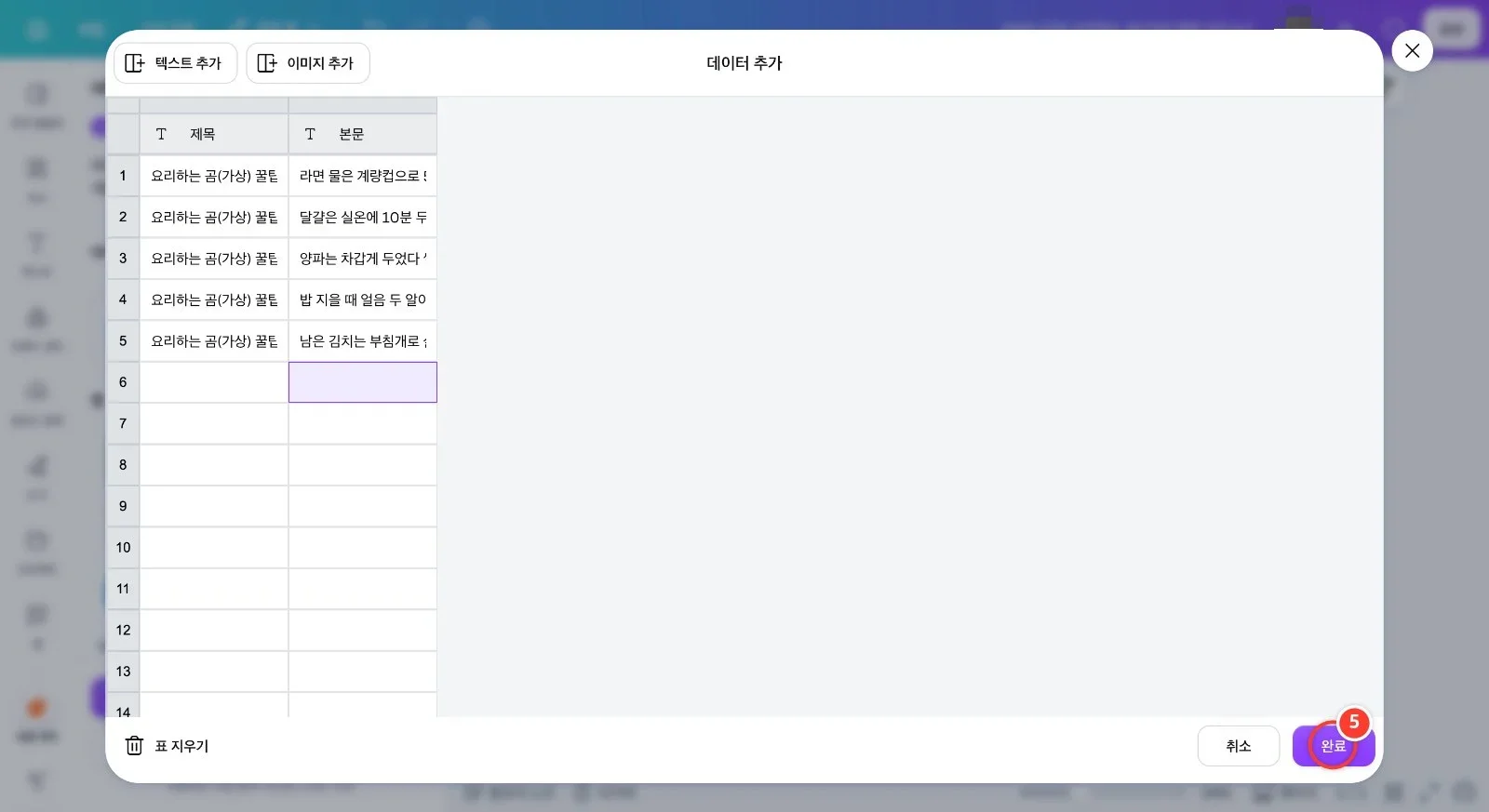This screenshot has height=812, width=1489.
Task: Select the cell starting with 밥 지을 때 얼음
Action: click(363, 300)
